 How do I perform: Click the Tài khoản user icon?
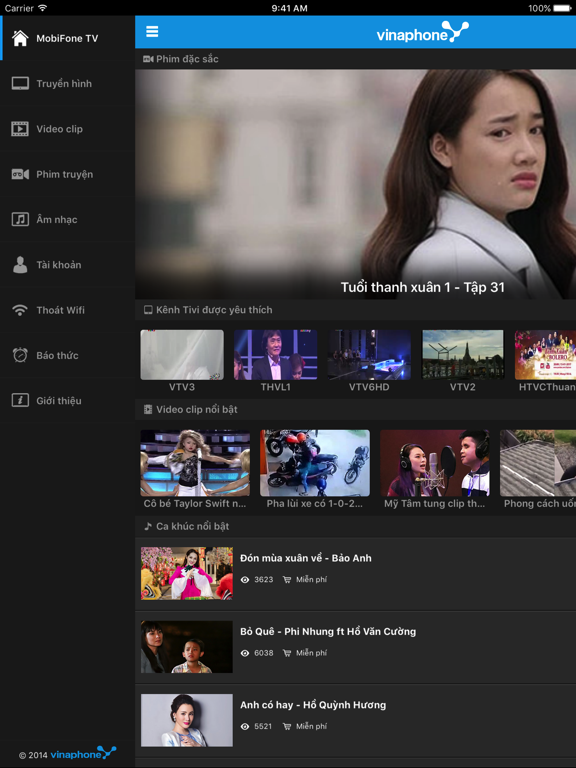pos(20,265)
